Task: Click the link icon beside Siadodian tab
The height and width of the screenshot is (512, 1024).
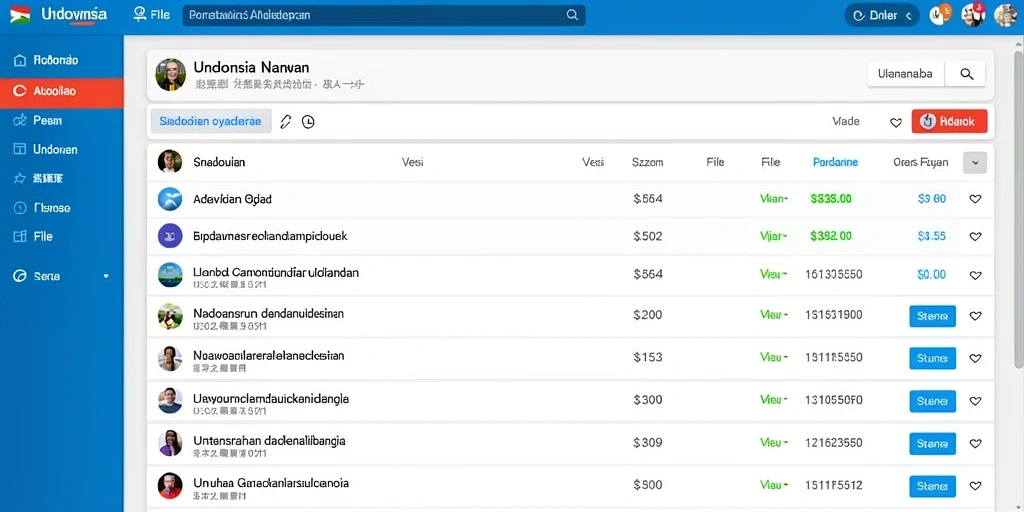Action: coord(285,121)
